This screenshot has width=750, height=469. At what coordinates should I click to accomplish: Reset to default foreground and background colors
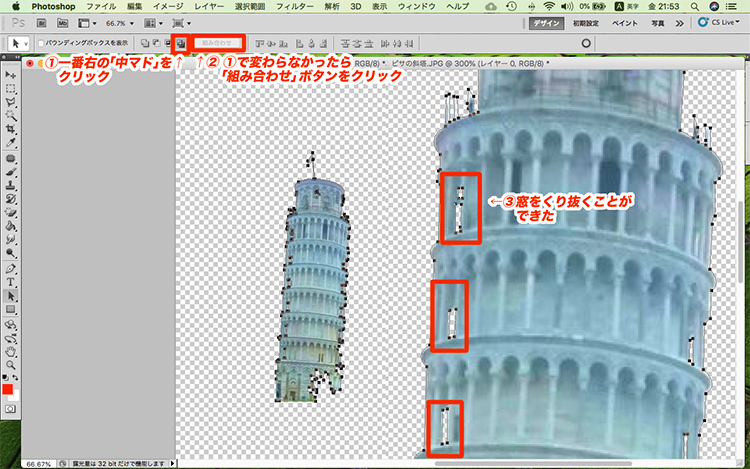tap(5, 377)
